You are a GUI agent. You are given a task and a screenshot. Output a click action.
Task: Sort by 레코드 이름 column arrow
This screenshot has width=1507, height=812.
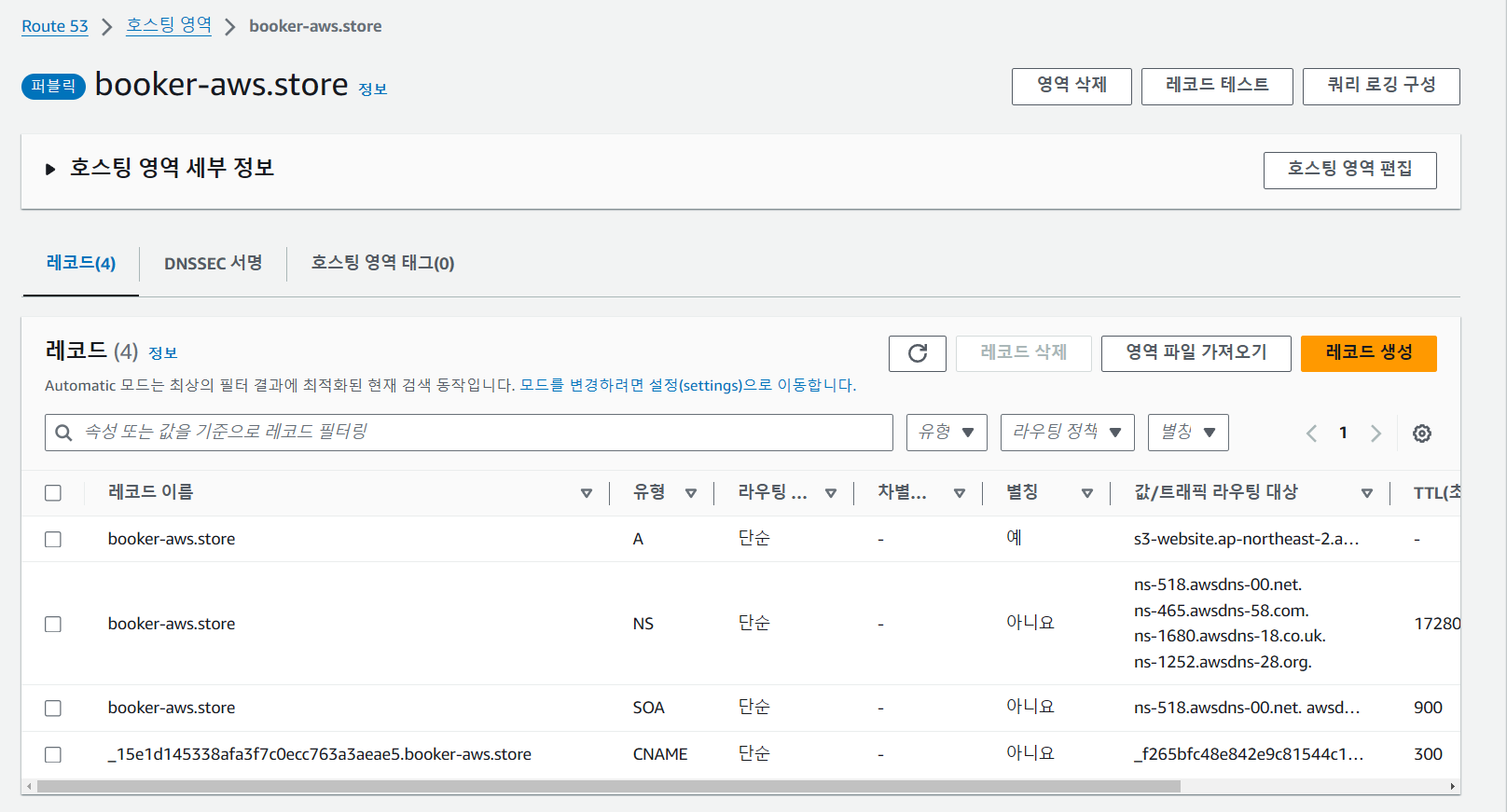tap(587, 493)
